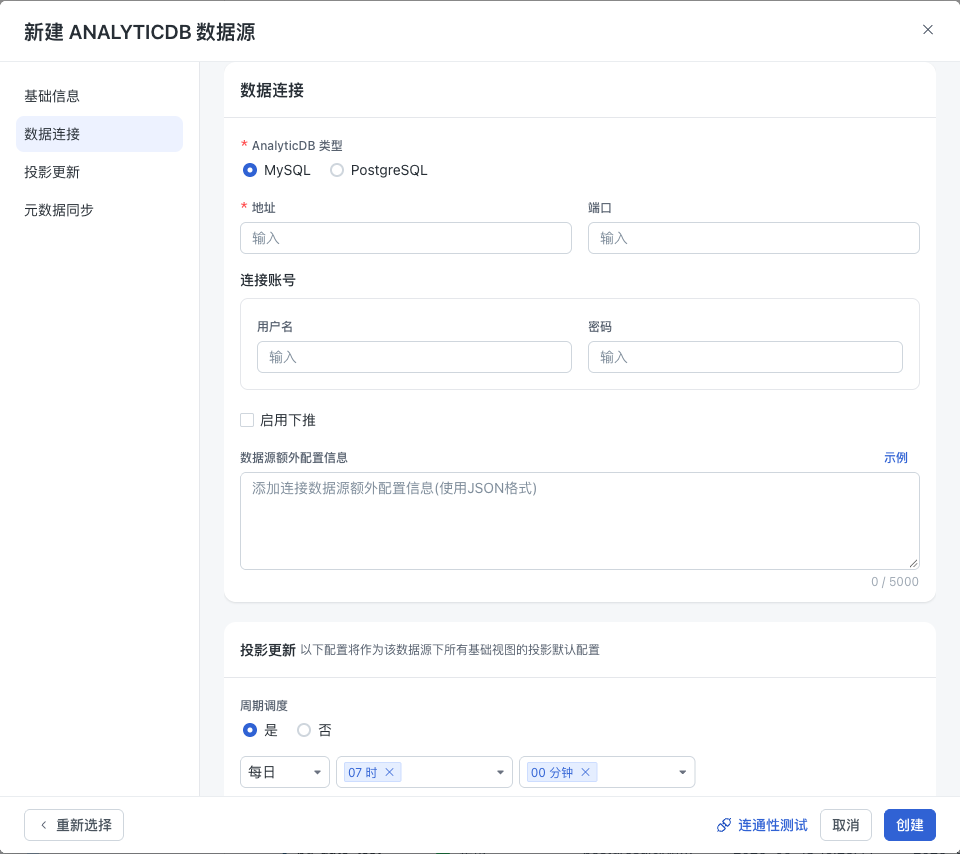
Task: Focus the 地址 input field
Action: click(405, 238)
